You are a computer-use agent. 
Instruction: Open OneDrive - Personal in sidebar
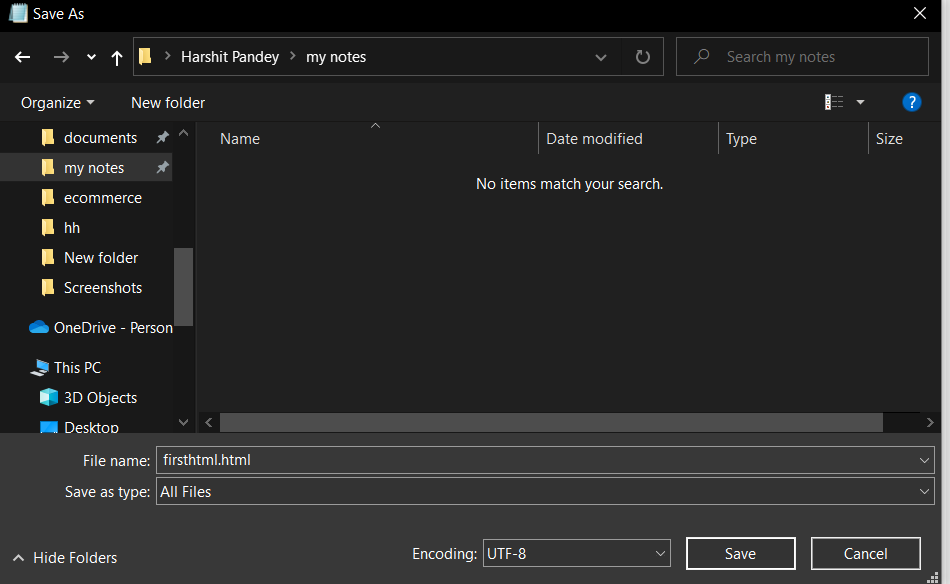(x=101, y=328)
